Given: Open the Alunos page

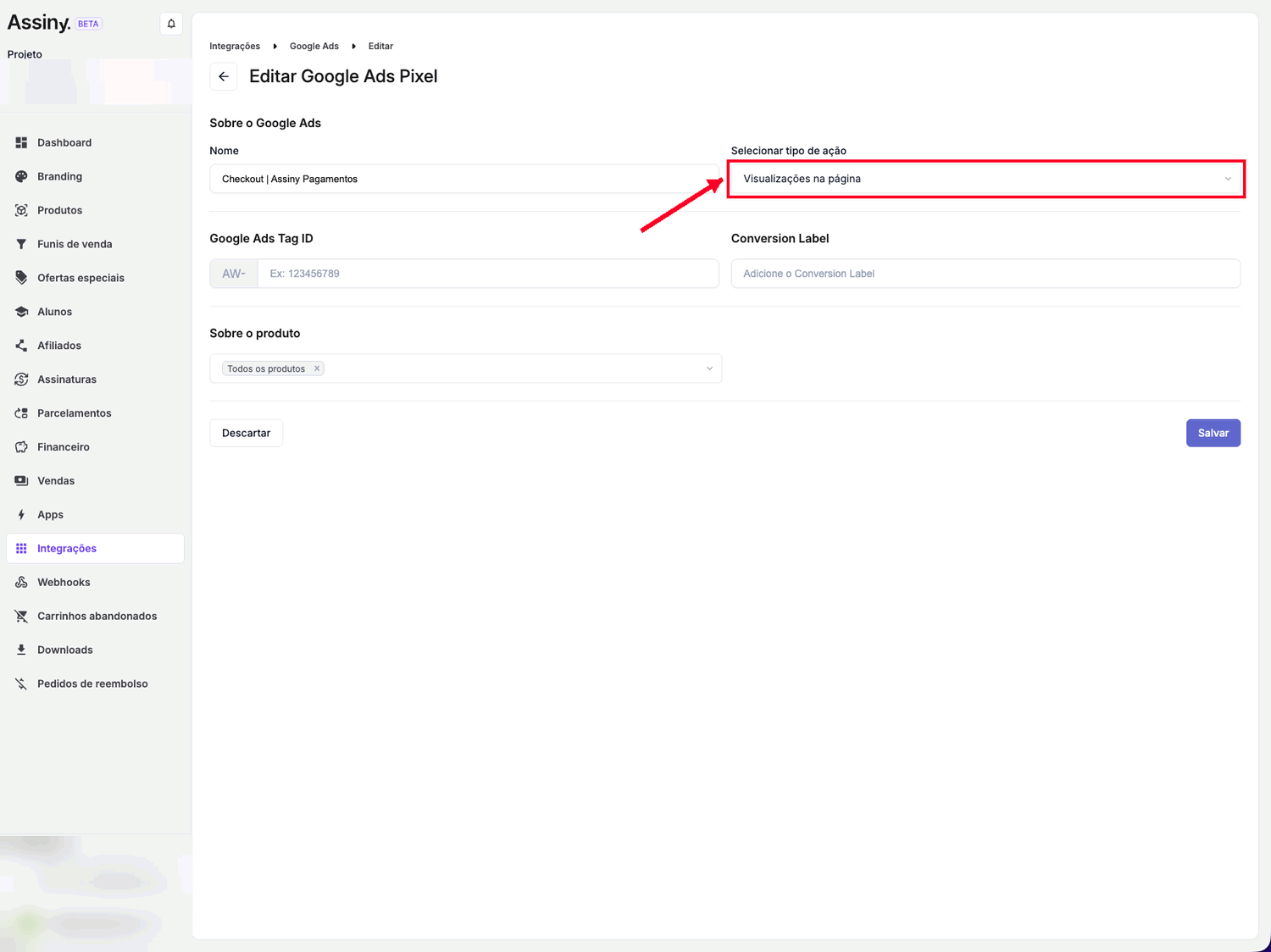Looking at the screenshot, I should 95,312.
